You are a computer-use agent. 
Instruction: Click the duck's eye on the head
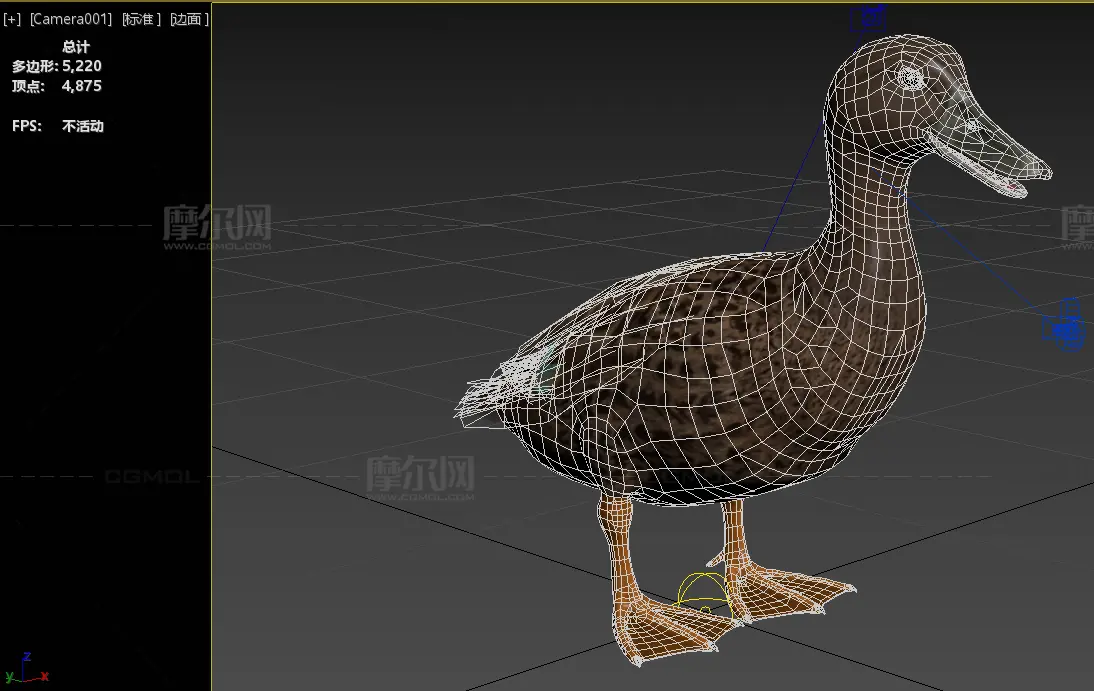tap(909, 76)
